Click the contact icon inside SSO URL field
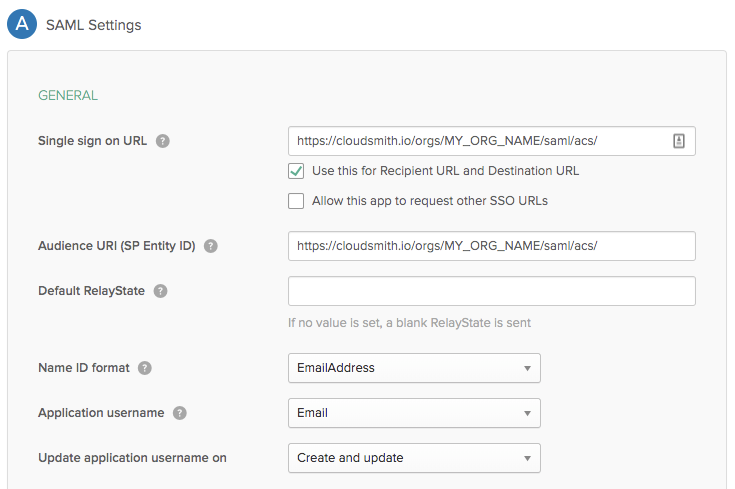The image size is (735, 489). click(x=679, y=142)
